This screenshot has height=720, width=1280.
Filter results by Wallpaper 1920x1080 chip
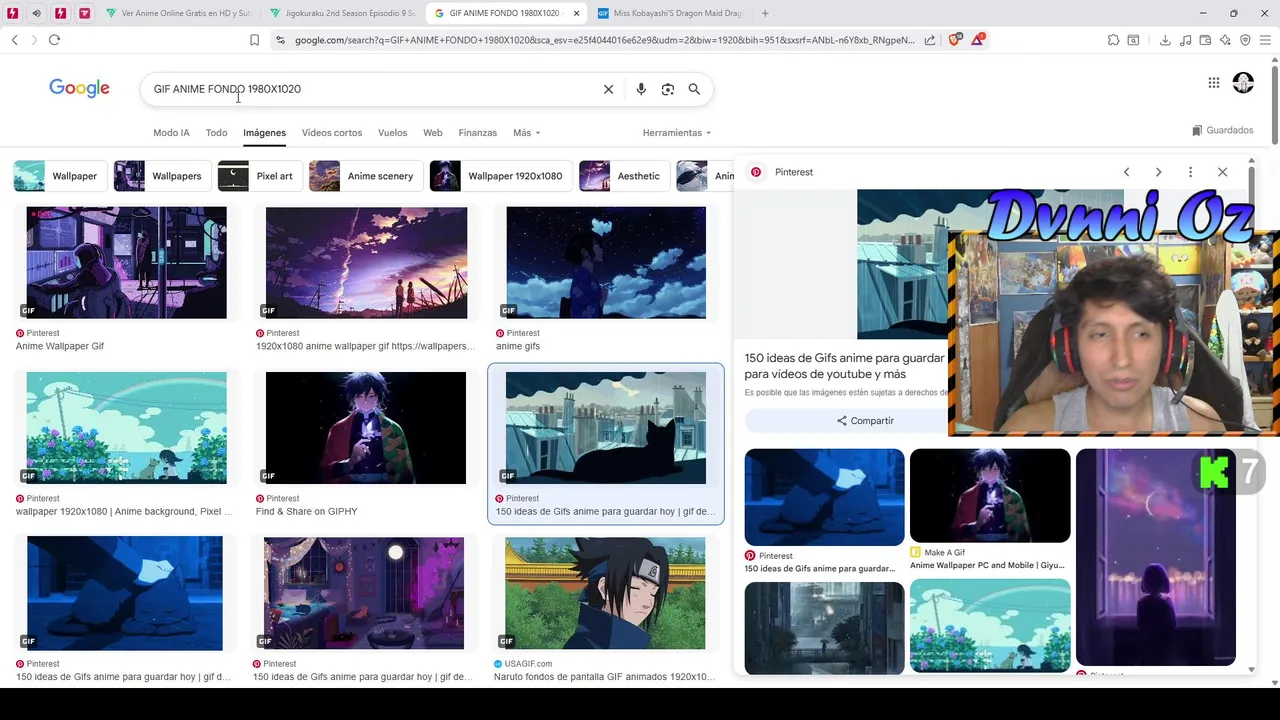(499, 176)
